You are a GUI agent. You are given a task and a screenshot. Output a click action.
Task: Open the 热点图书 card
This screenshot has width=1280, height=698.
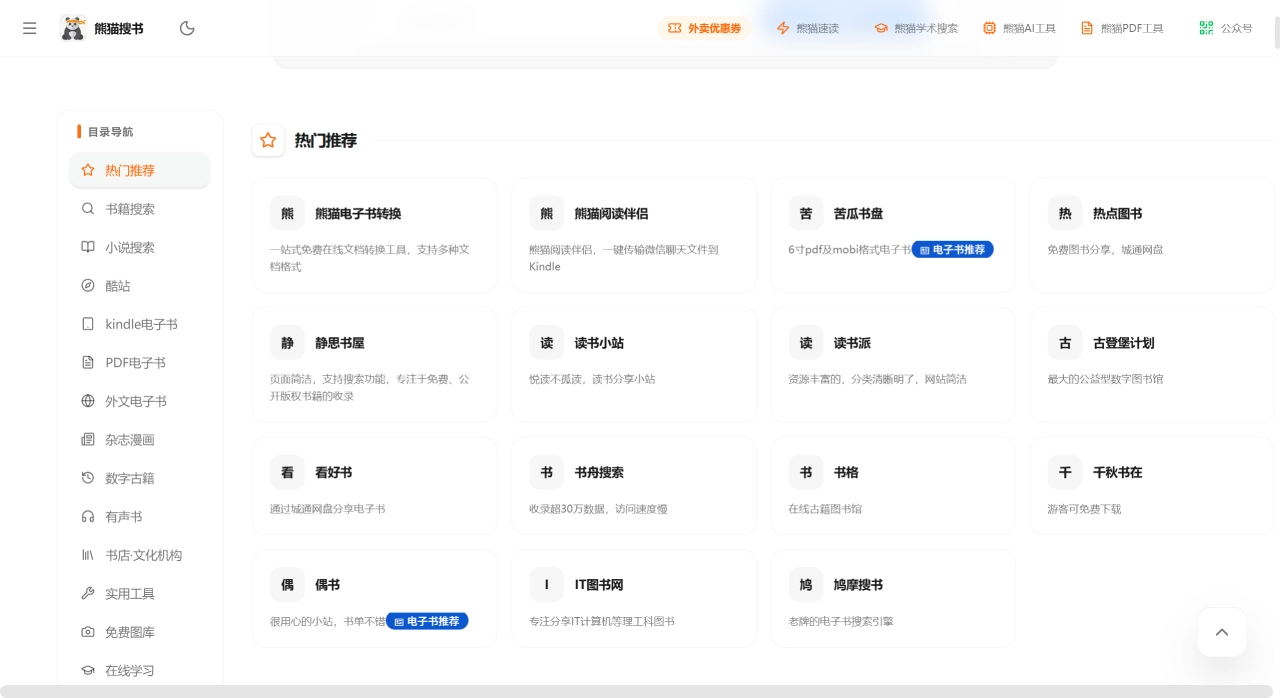(1152, 236)
